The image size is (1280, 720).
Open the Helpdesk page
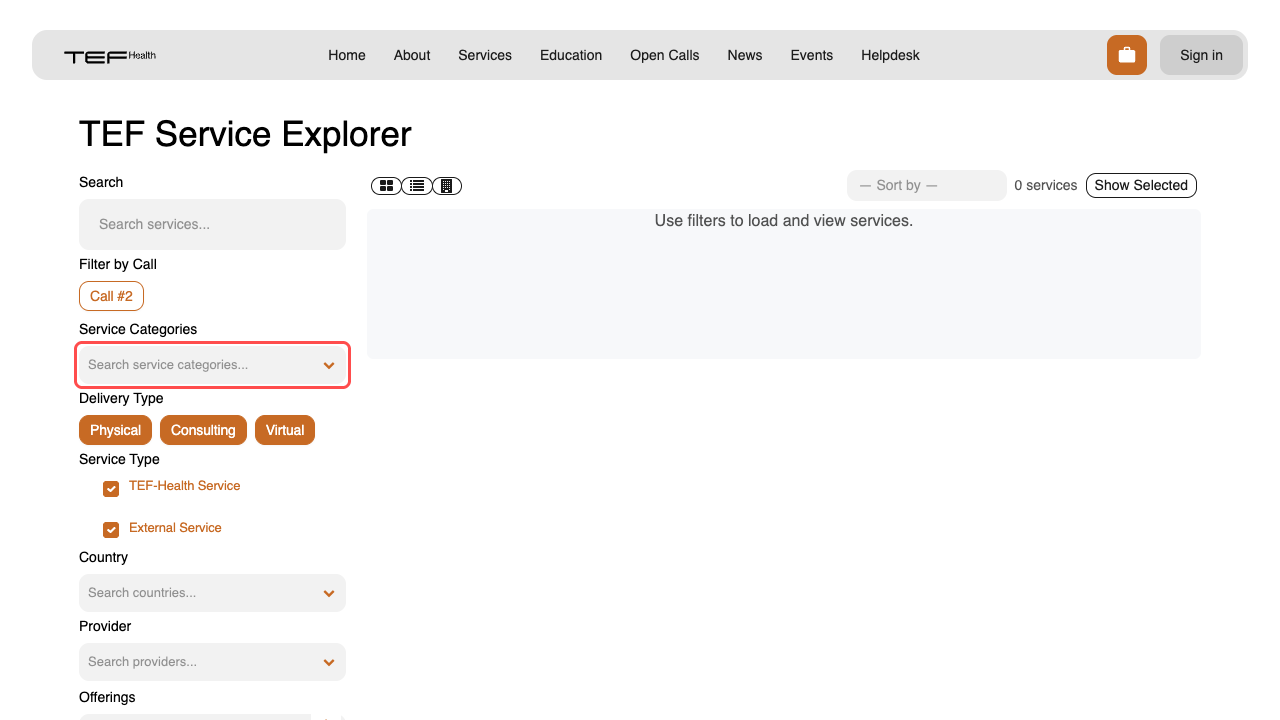(890, 55)
